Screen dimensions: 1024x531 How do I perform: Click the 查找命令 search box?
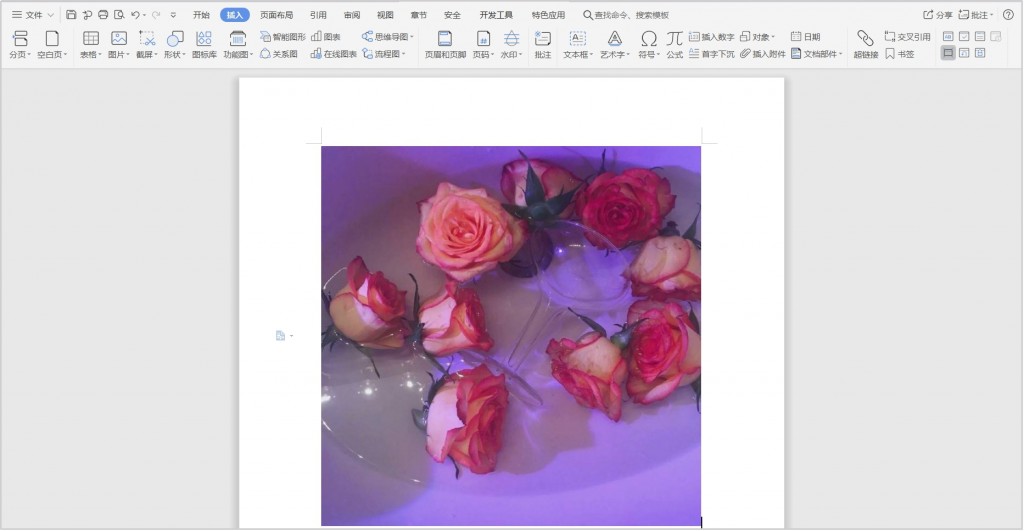click(x=626, y=14)
